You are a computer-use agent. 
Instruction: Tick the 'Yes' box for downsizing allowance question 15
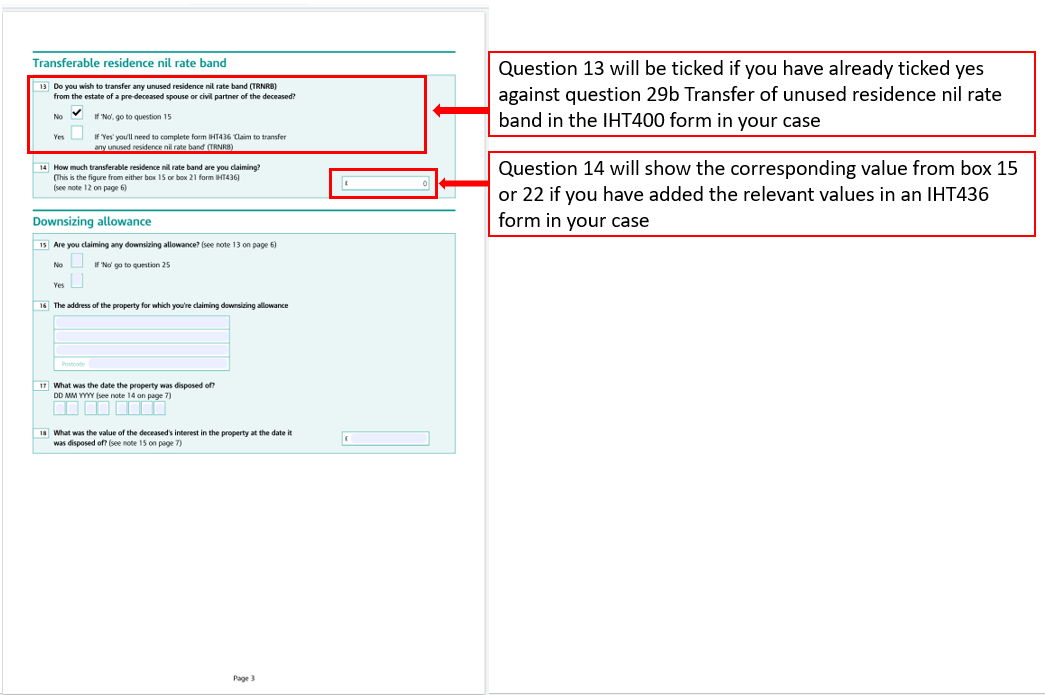pos(77,282)
